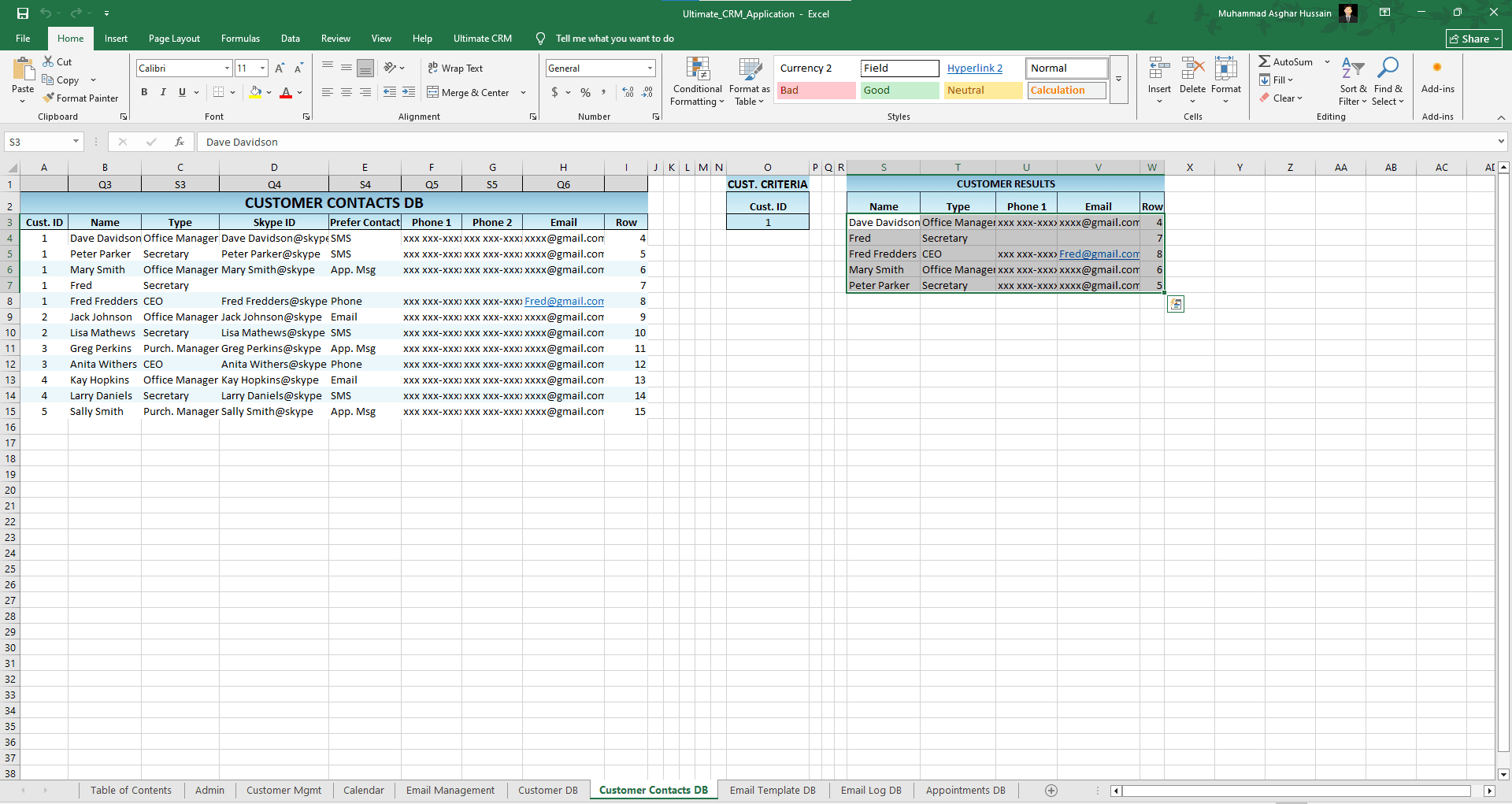This screenshot has width=1512, height=804.
Task: Switch to the Email Template DB sheet
Action: [x=772, y=791]
